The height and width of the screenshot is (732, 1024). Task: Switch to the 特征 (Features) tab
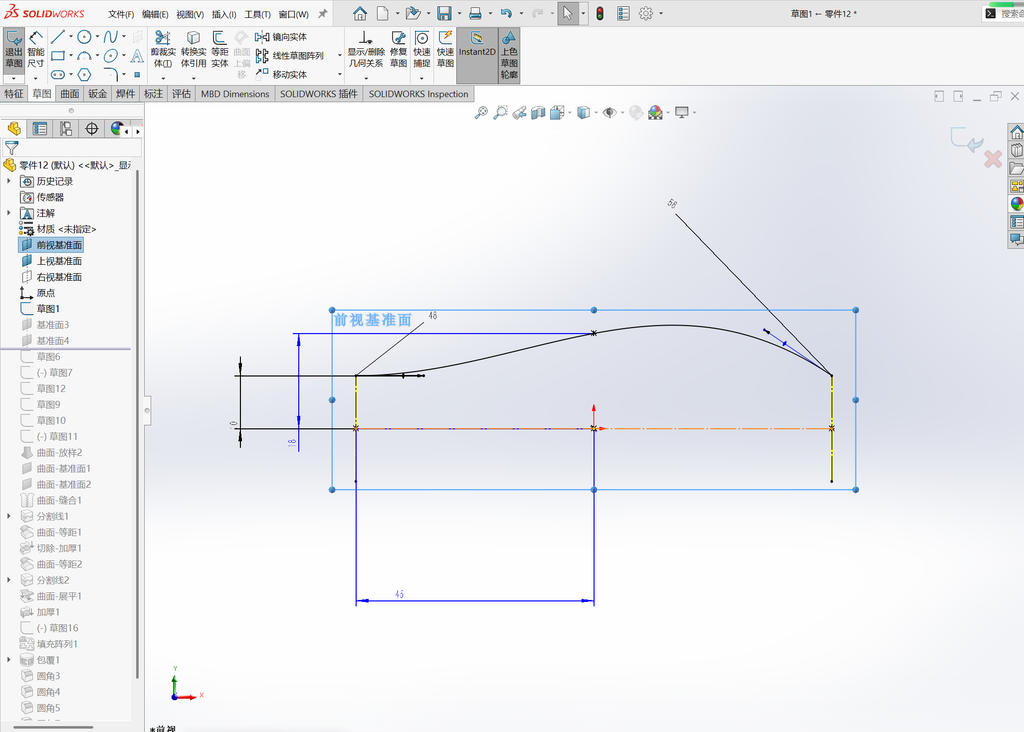click(14, 93)
